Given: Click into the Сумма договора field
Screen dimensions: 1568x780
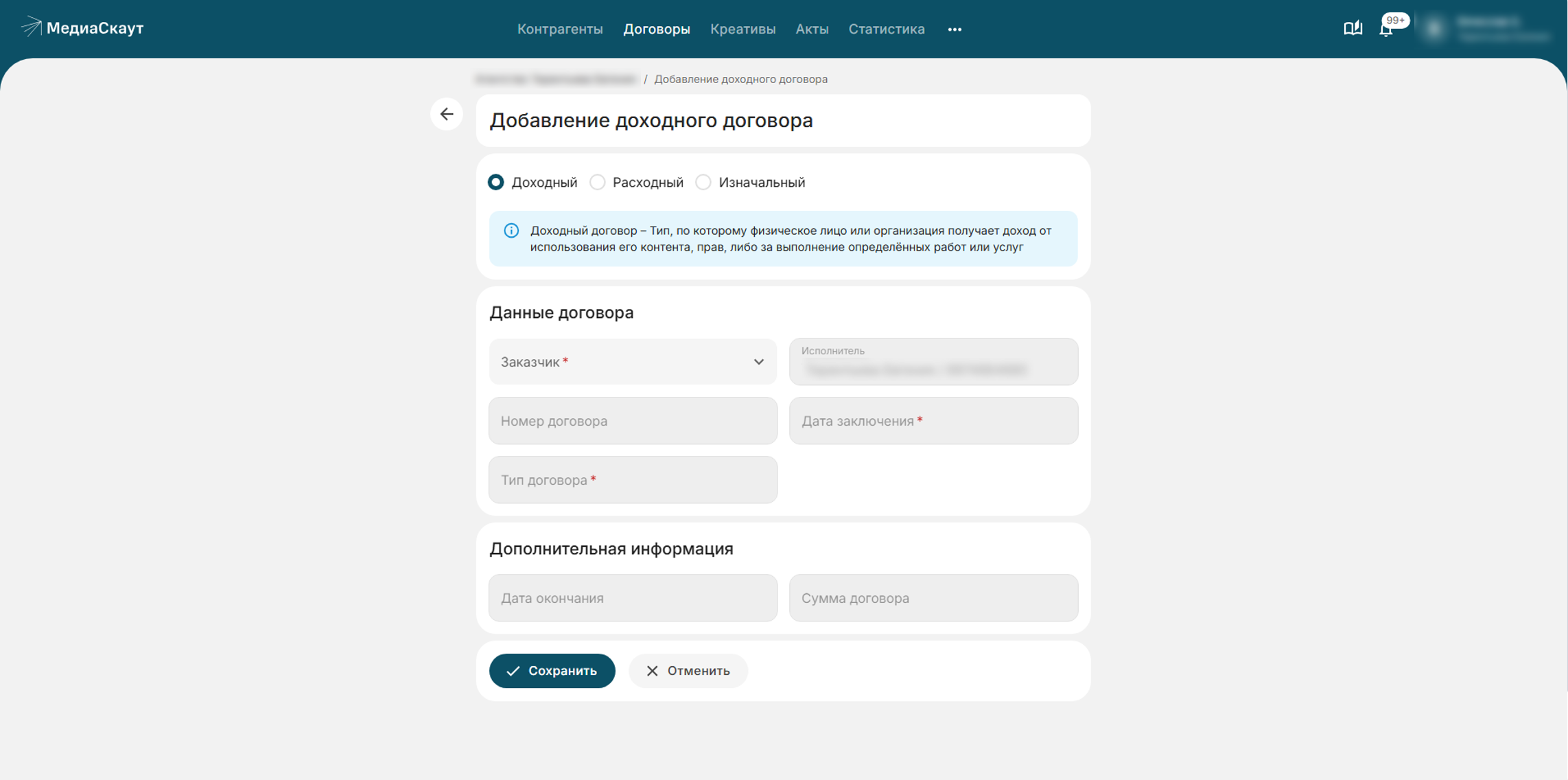Looking at the screenshot, I should click(933, 598).
